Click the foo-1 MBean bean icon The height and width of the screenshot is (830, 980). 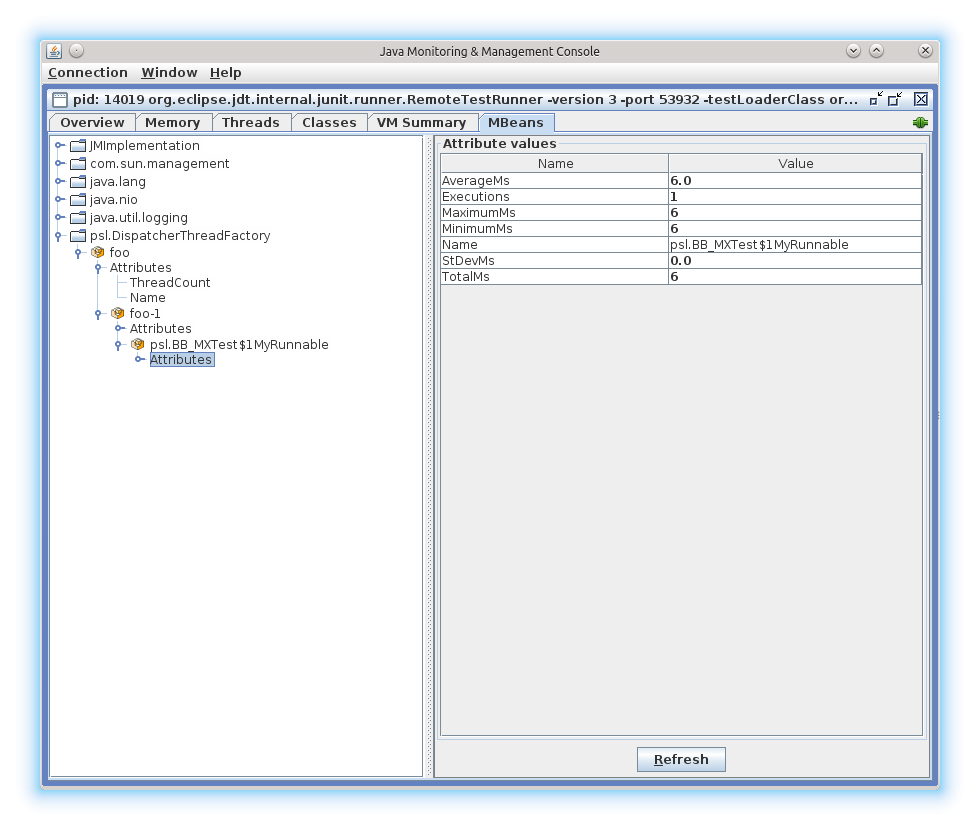pos(118,313)
